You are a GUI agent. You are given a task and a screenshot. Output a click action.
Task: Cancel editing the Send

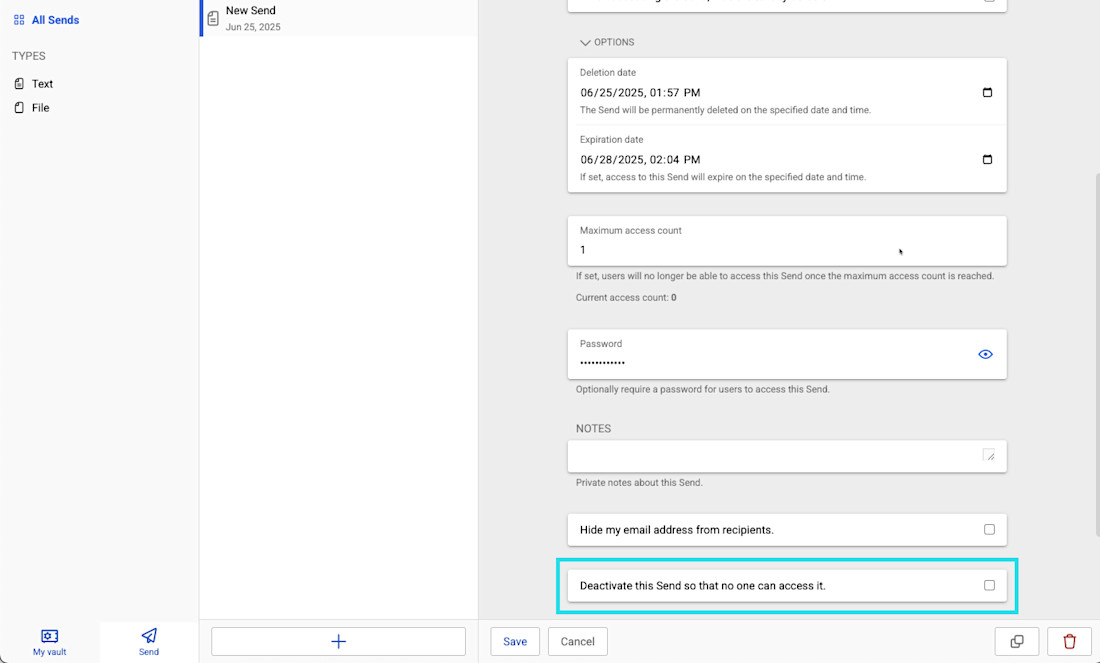click(577, 642)
